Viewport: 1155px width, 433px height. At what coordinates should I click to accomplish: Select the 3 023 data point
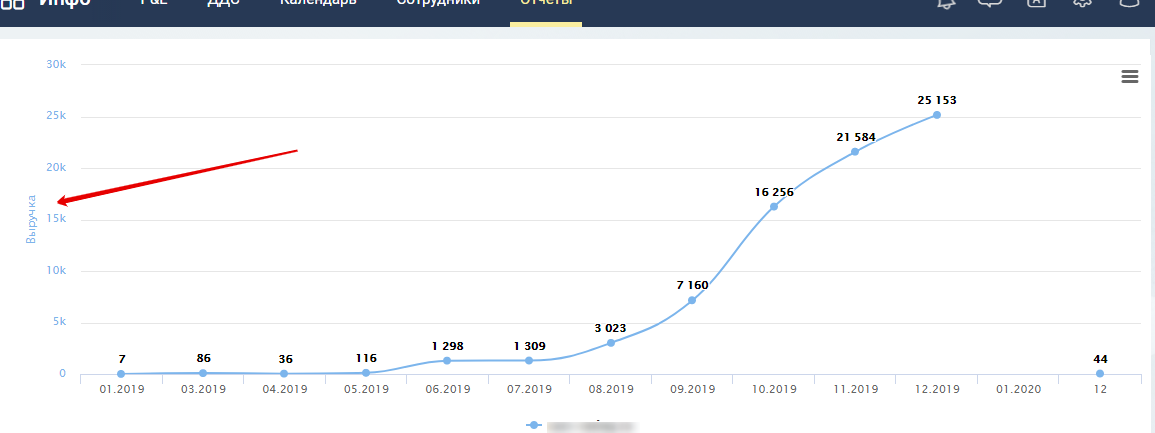tap(611, 343)
